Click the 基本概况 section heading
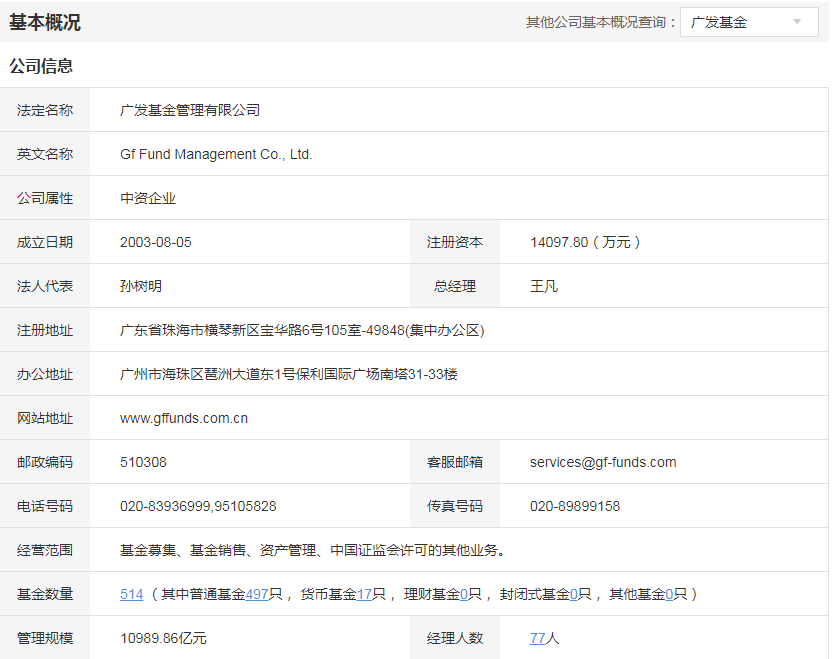Screen dimensions: 832x659 (45, 22)
